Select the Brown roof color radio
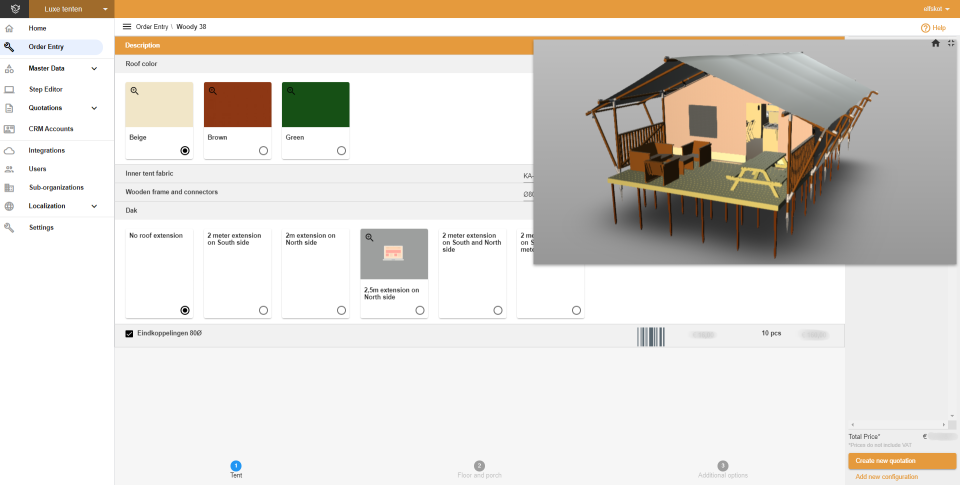960x485 pixels. coord(263,151)
